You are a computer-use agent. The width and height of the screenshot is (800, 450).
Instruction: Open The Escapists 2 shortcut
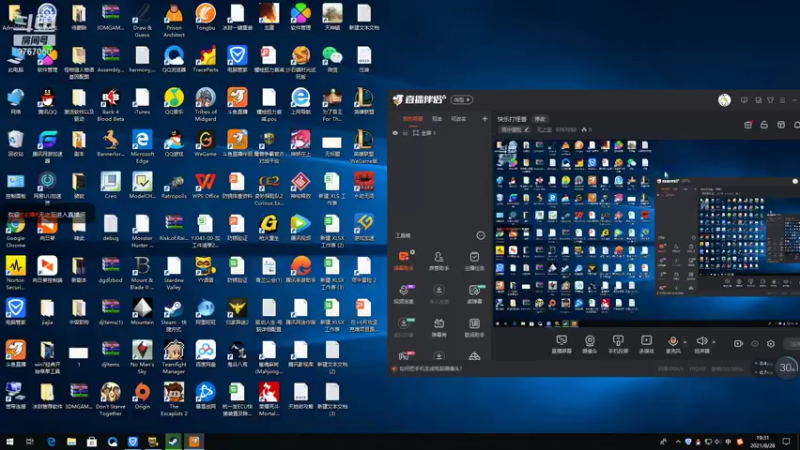click(x=173, y=399)
